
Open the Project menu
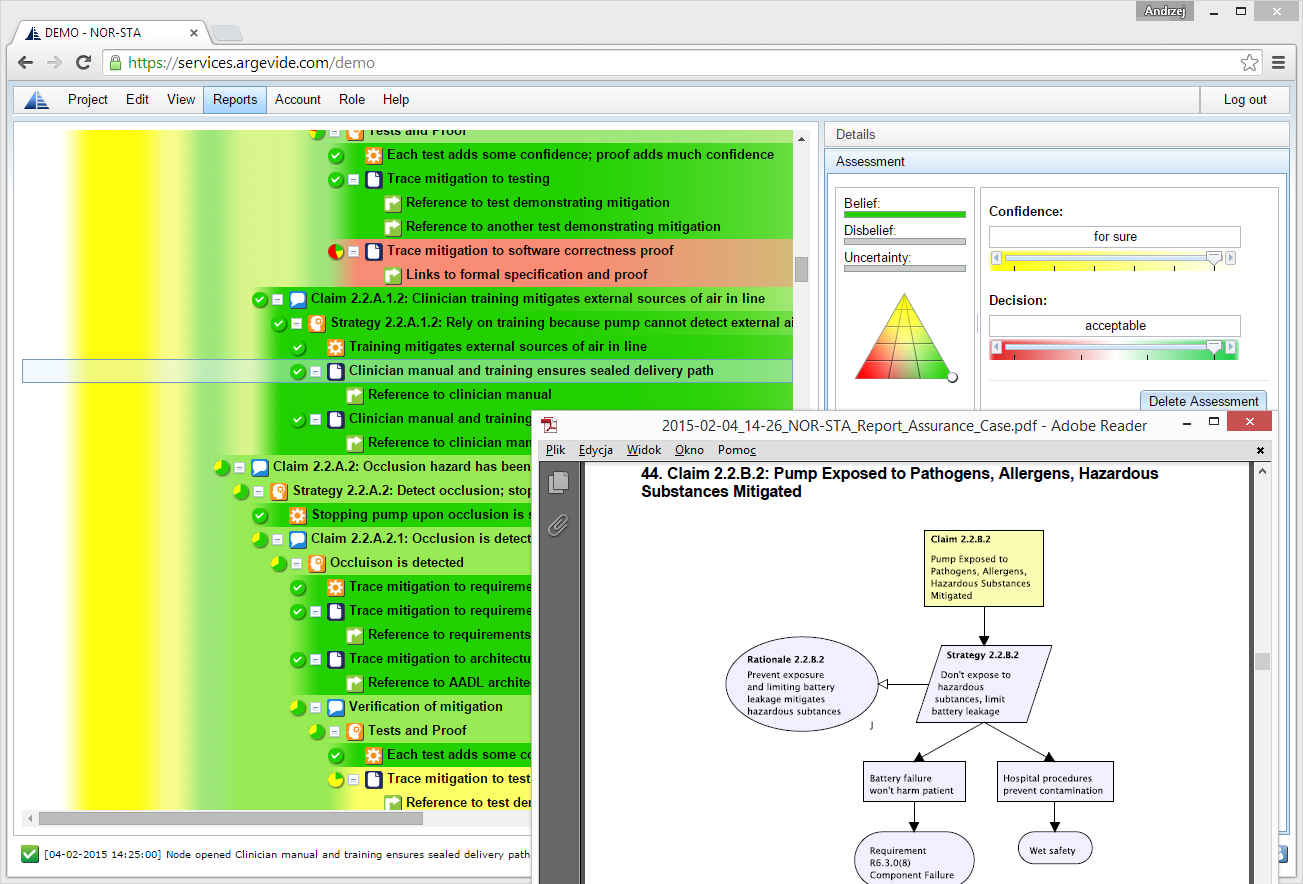tap(88, 100)
